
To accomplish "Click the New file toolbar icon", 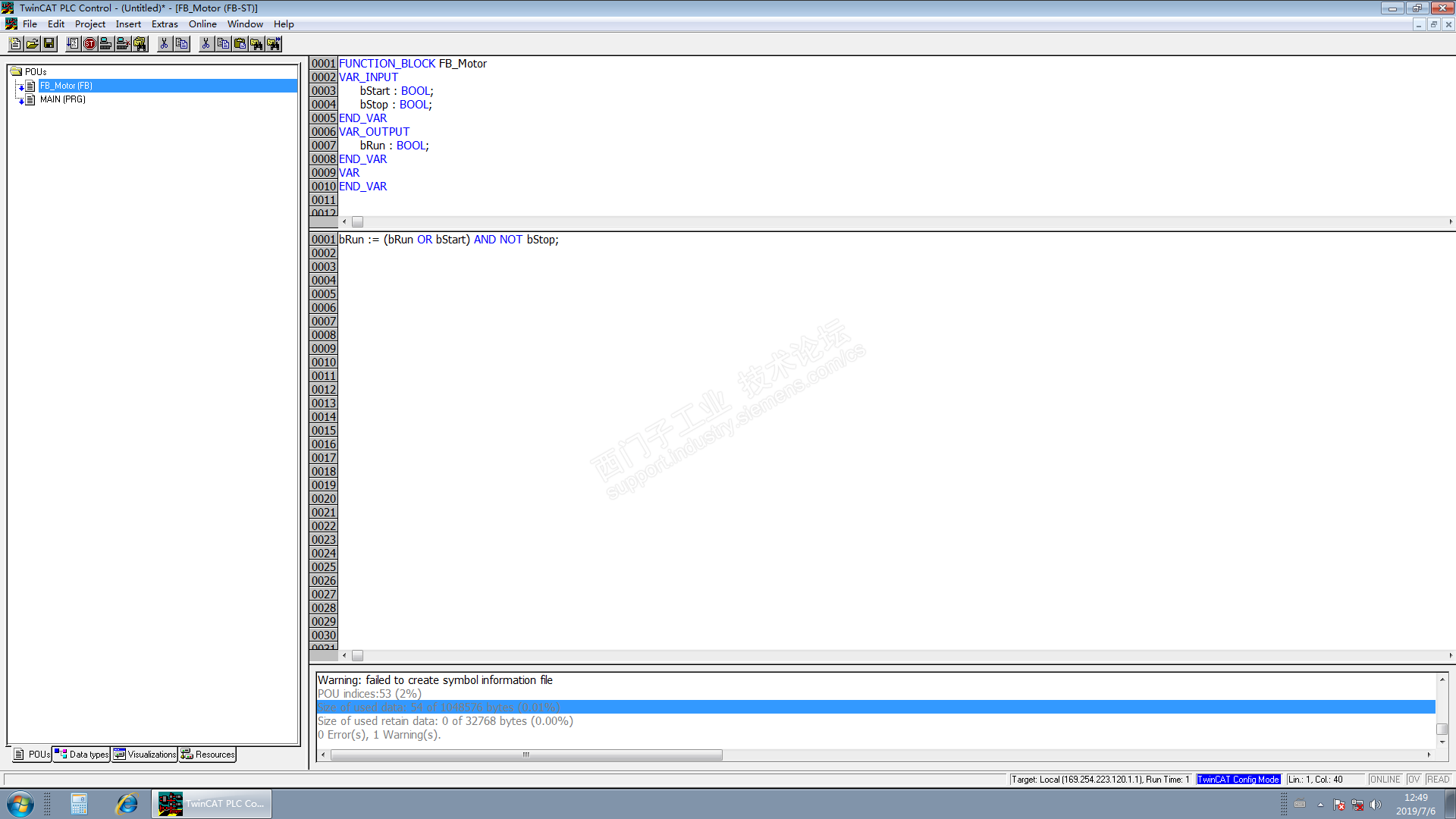I will (16, 44).
